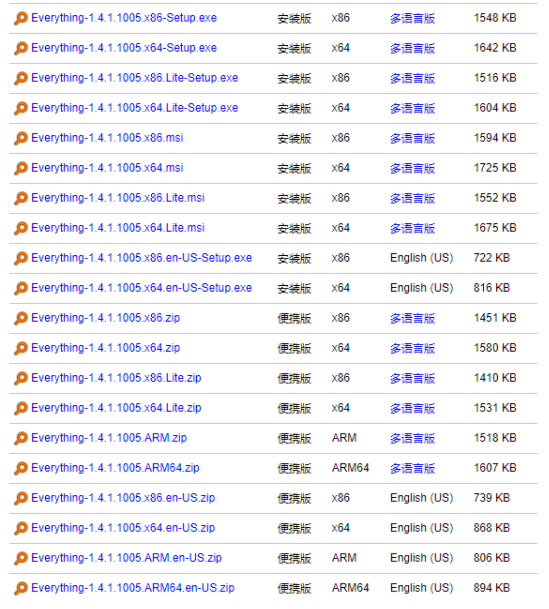Screen dimensions: 549x609
Task: Click the magnifier icon beside Everything-1.4.1.1005.x86.Lite.msi
Action: [21, 198]
